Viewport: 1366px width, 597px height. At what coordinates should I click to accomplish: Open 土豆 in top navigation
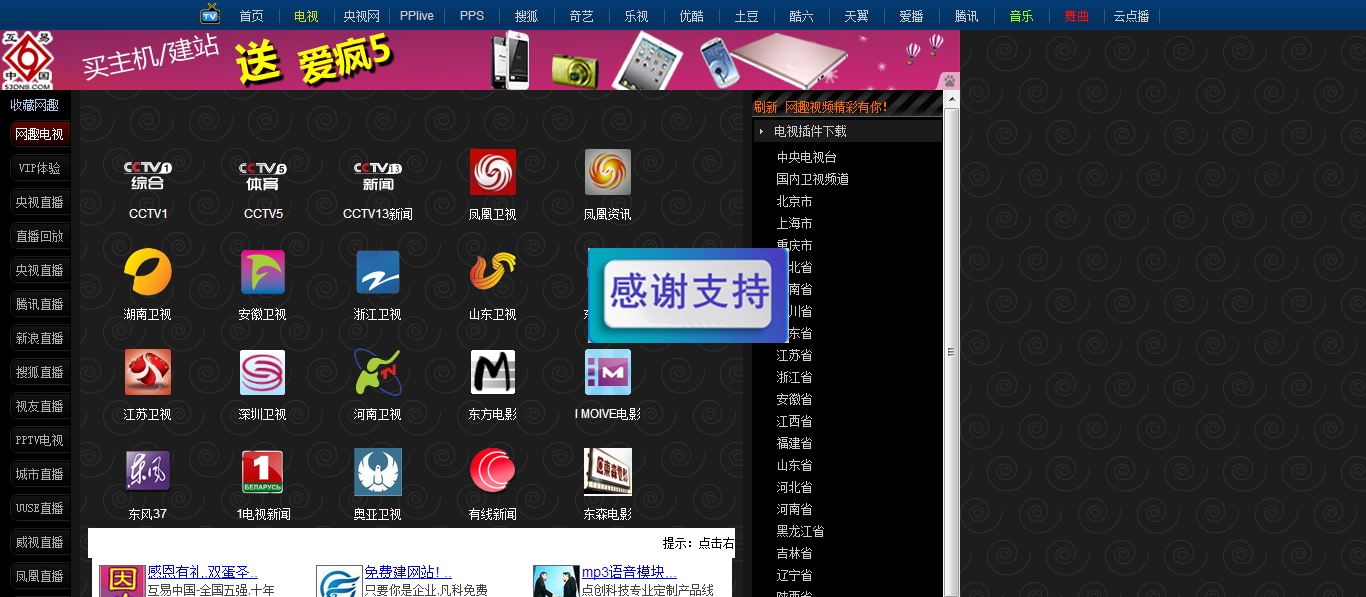tap(746, 16)
